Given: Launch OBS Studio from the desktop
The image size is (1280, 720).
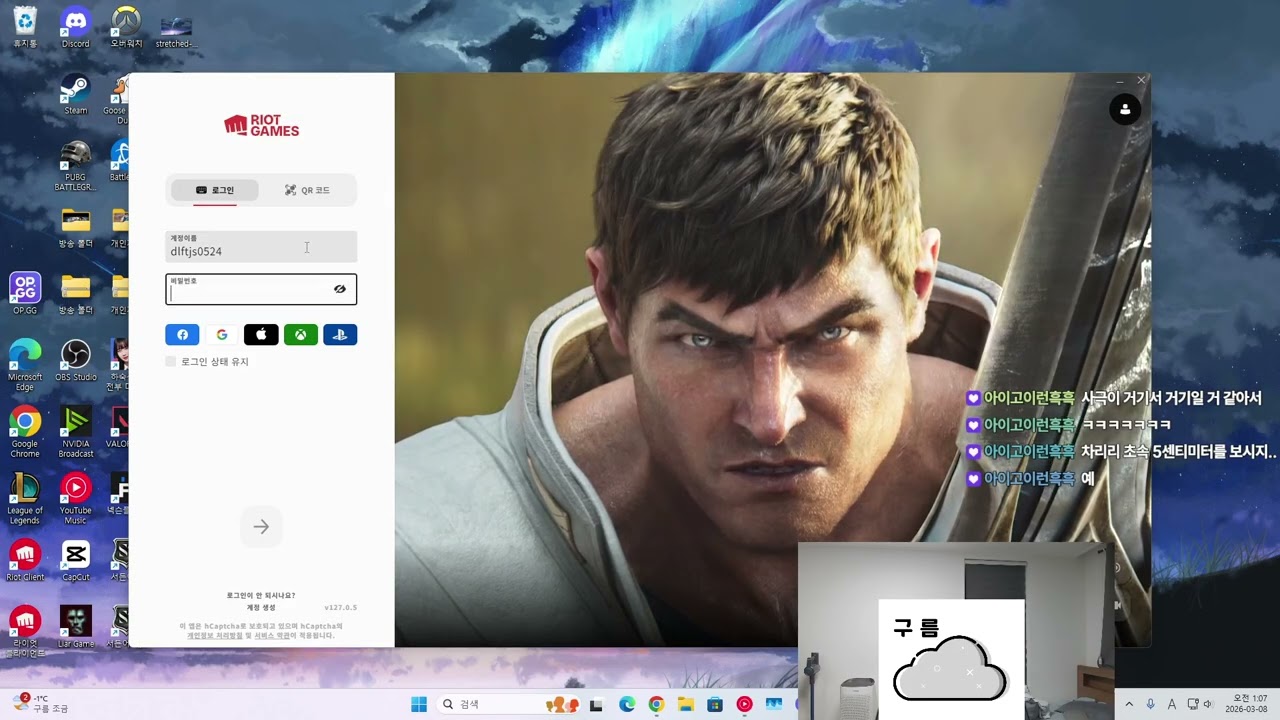Looking at the screenshot, I should 75,360.
